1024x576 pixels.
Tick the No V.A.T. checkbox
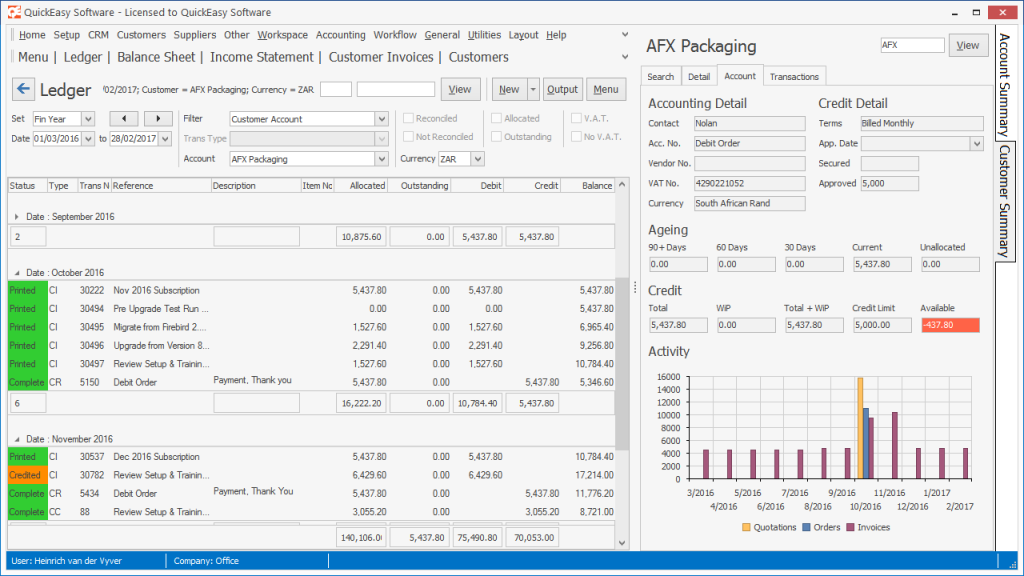coord(576,136)
